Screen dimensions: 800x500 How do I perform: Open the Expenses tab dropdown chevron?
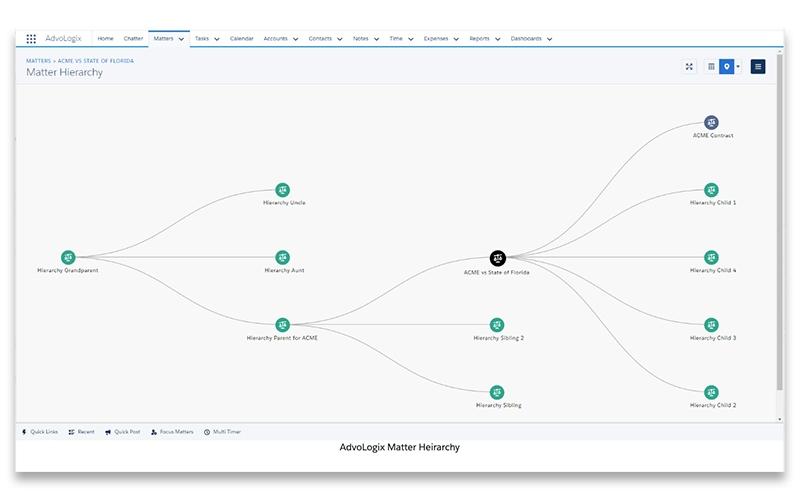pos(456,39)
